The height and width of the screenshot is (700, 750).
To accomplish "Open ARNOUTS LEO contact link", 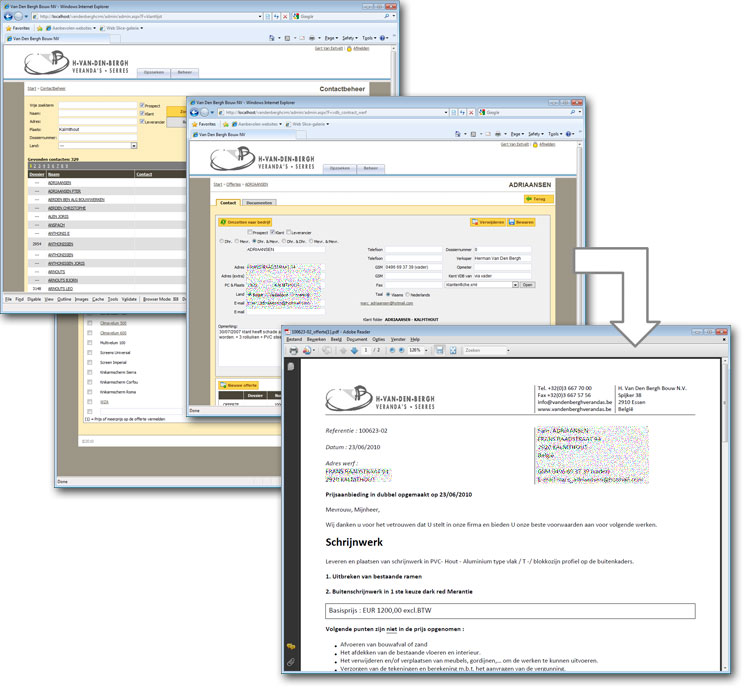I will 60,289.
